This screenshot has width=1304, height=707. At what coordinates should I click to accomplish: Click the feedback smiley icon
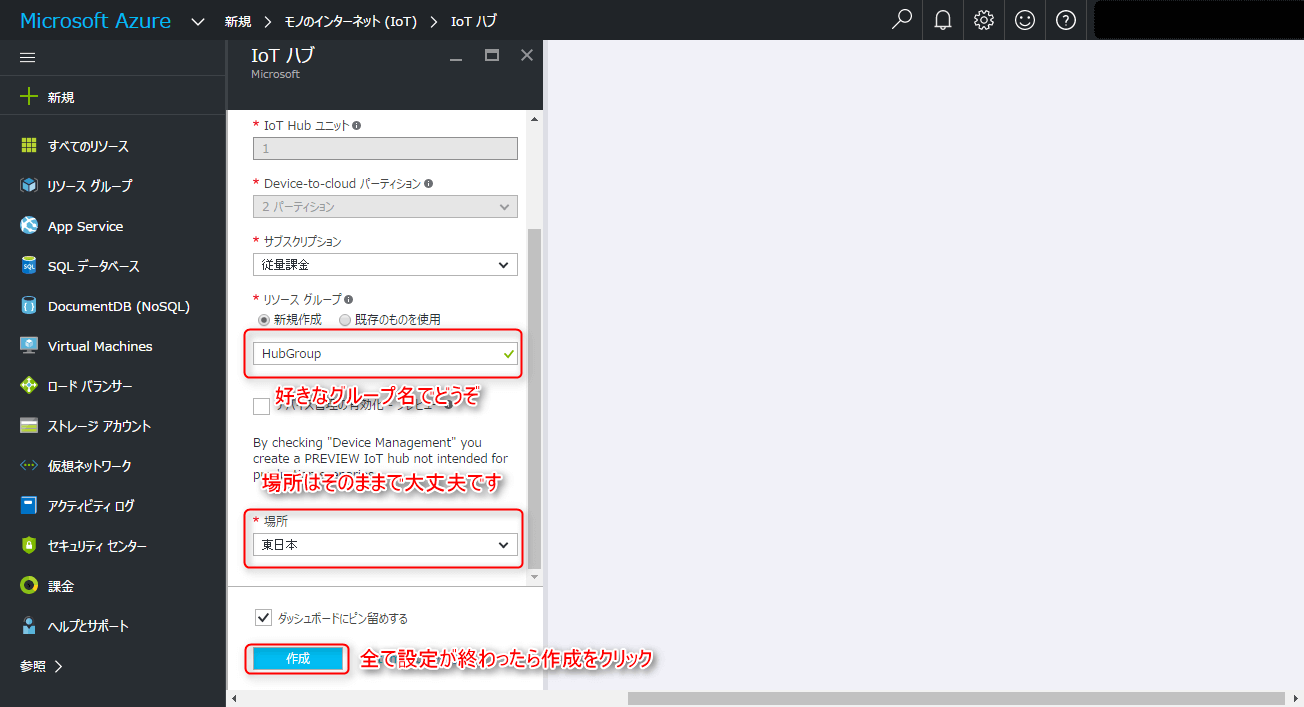pyautogui.click(x=1025, y=20)
